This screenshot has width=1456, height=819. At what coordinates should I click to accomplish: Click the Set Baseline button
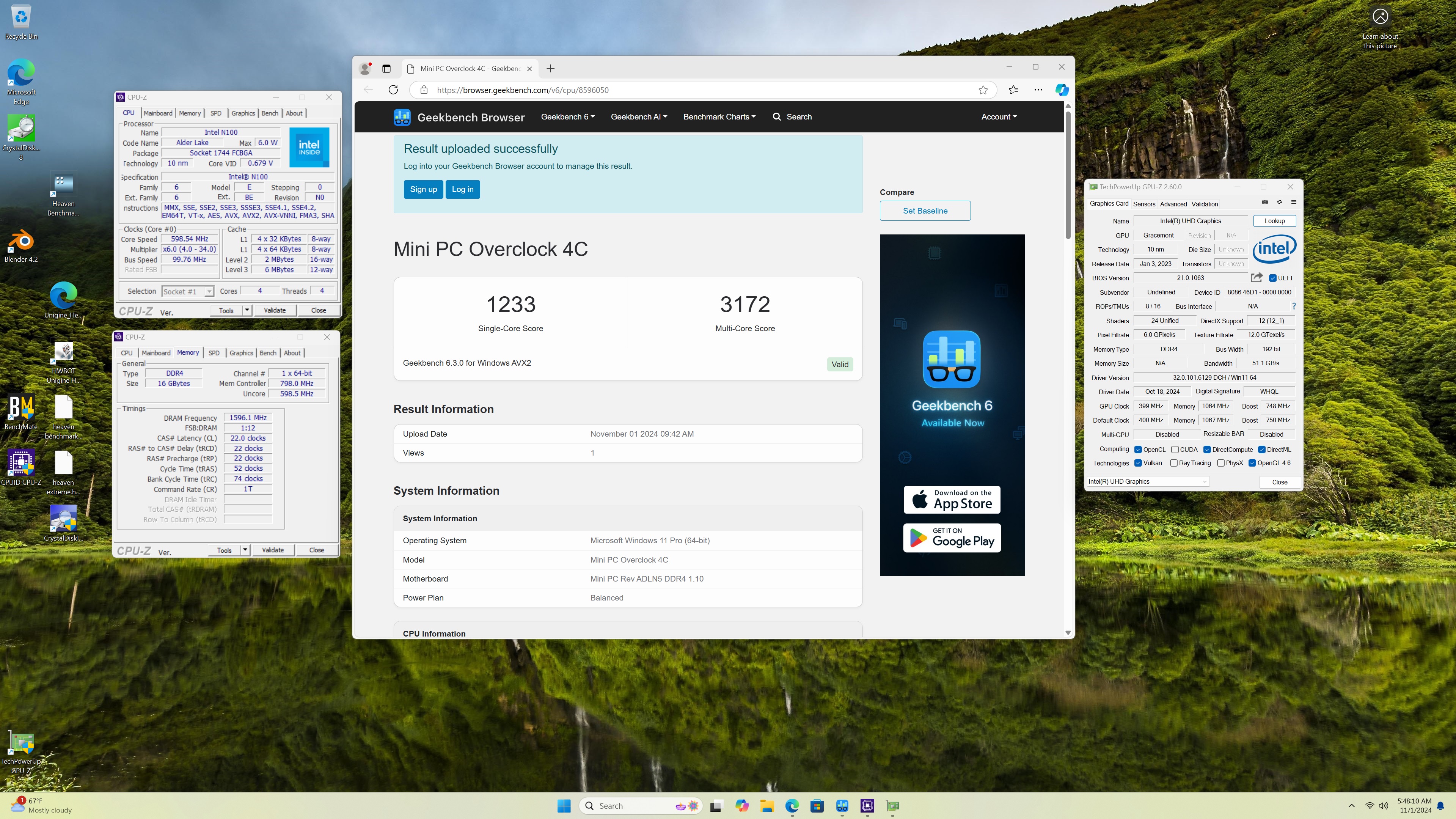coord(925,211)
